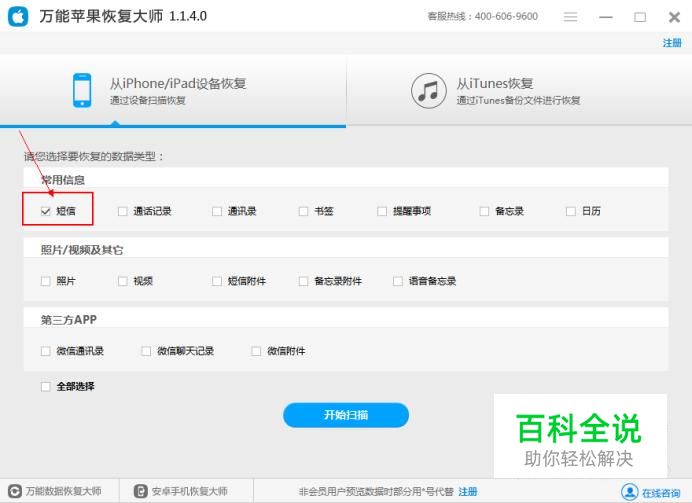Click the 开始扫描 button

[x=346, y=415]
